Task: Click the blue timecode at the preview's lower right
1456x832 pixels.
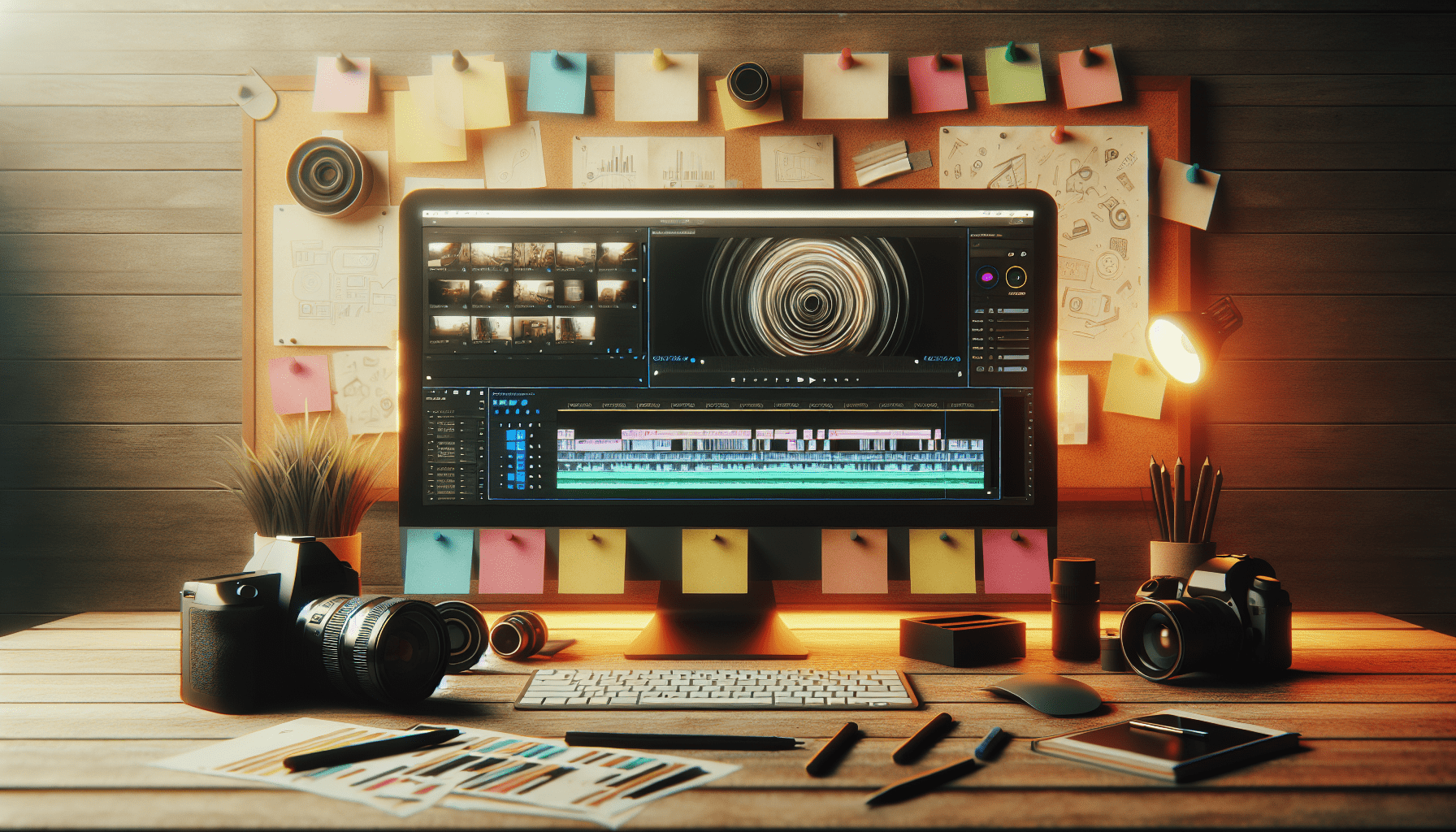Action: pyautogui.click(x=942, y=358)
